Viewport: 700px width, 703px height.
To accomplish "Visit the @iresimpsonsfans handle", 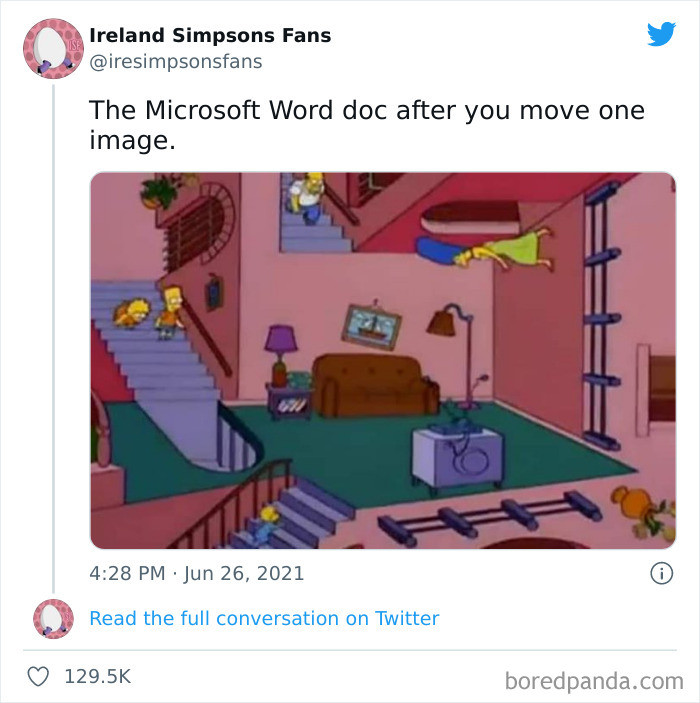I will 176,62.
